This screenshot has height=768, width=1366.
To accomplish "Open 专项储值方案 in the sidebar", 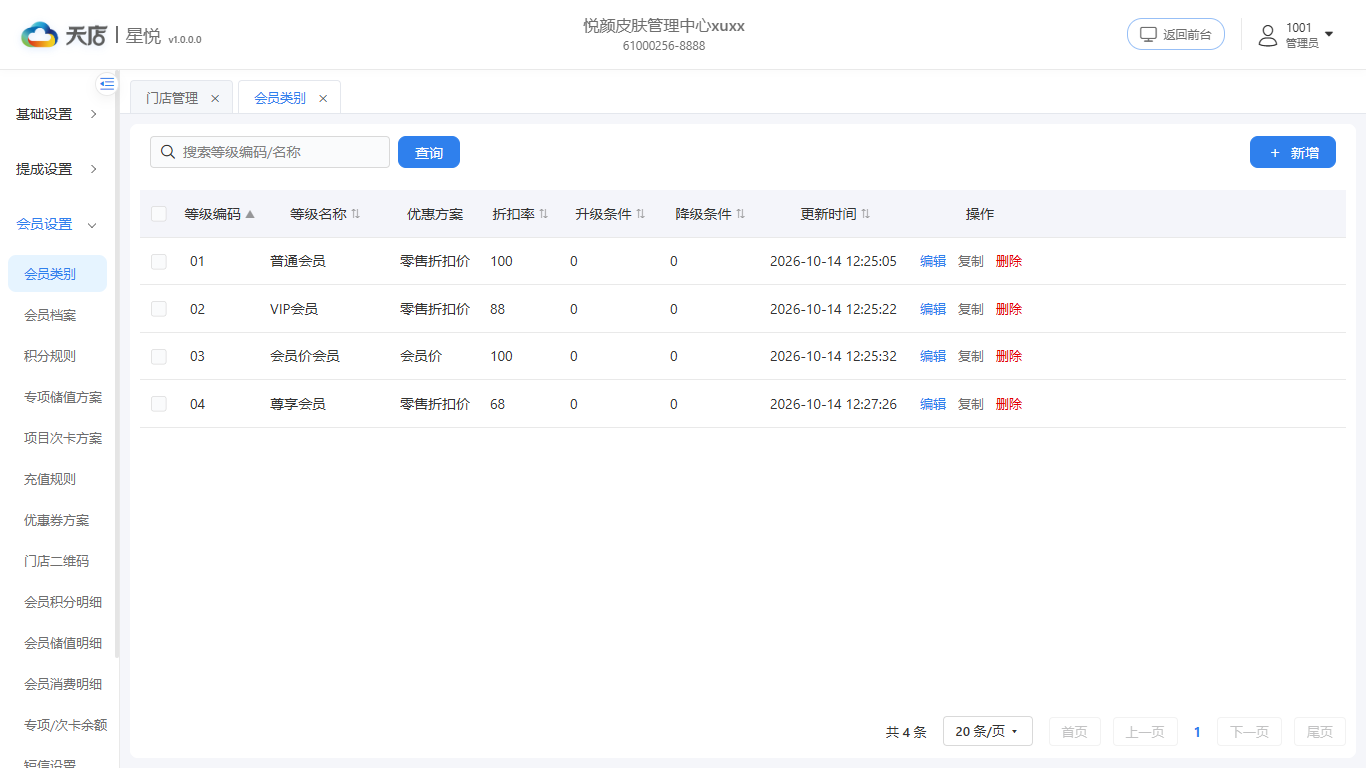I will click(x=63, y=397).
